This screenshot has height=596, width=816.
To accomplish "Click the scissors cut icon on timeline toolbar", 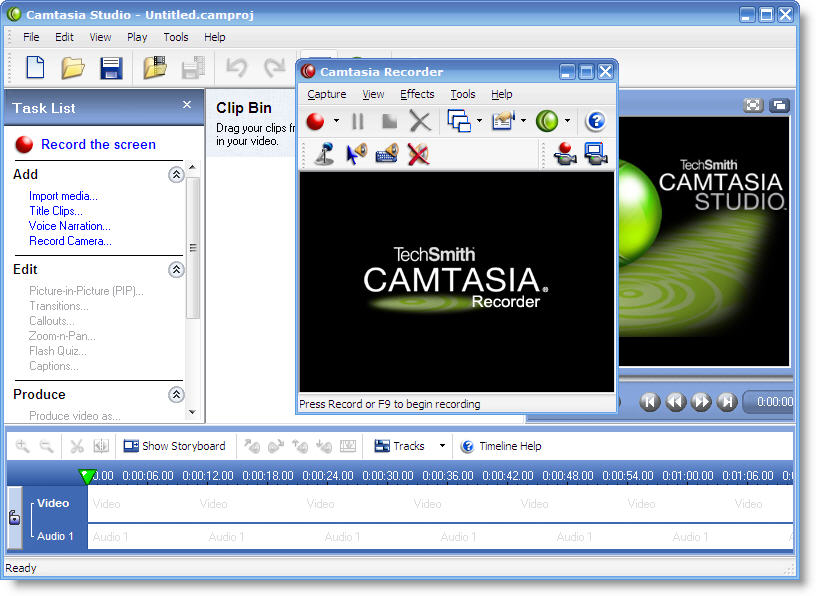I will pyautogui.click(x=77, y=446).
